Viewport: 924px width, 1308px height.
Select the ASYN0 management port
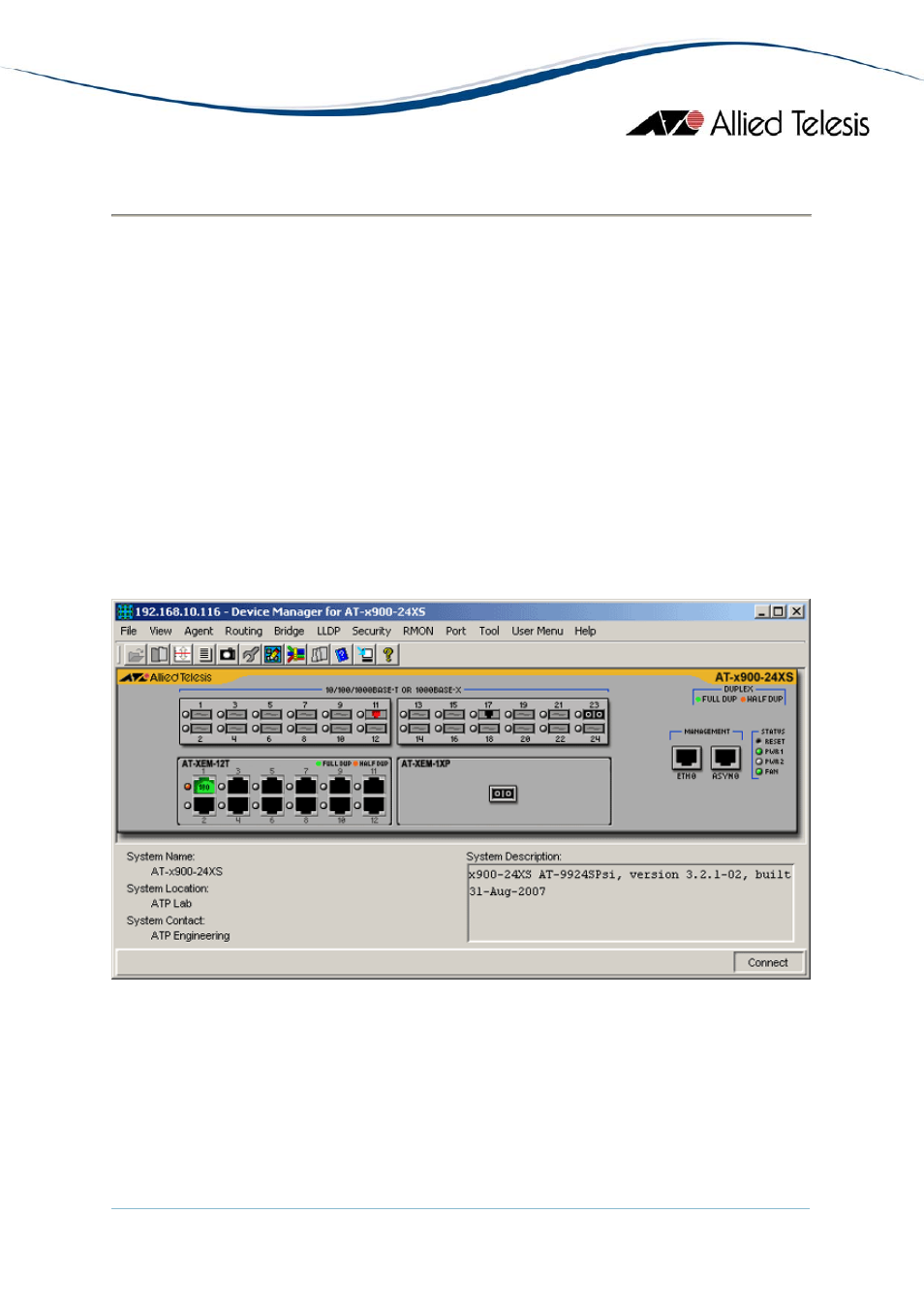pyautogui.click(x=725, y=758)
